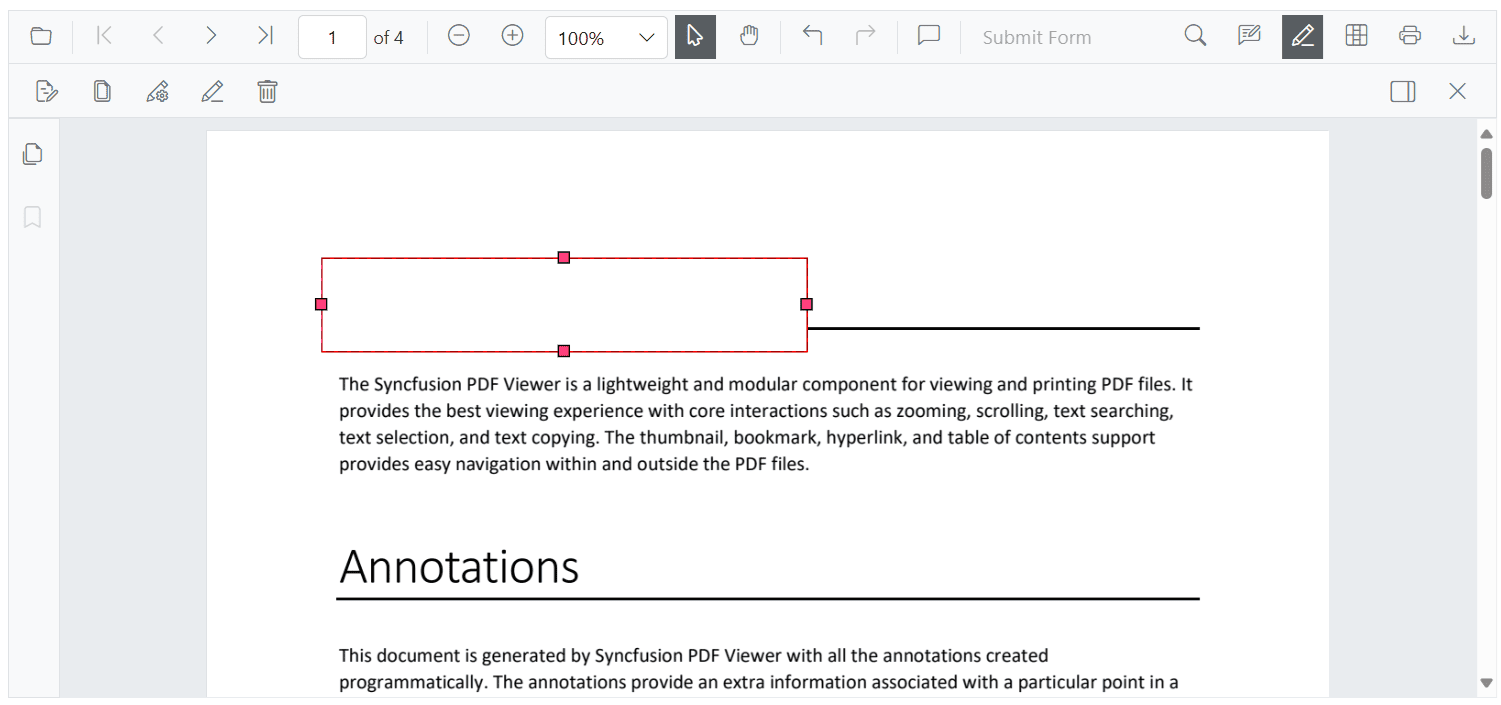Viewport: 1501px width, 705px height.
Task: Click the page number input field
Action: [x=332, y=37]
